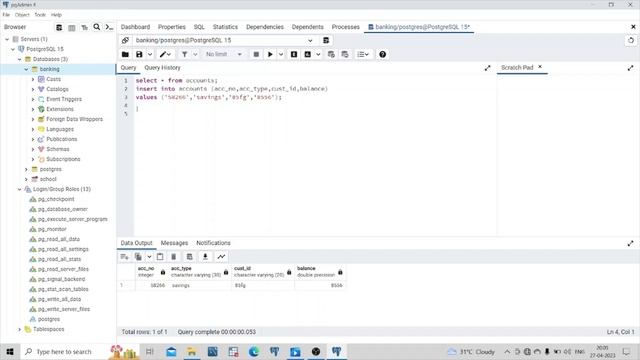Click Windows search box on taskbar
Screen dimensions: 640x360
click(x=63, y=352)
